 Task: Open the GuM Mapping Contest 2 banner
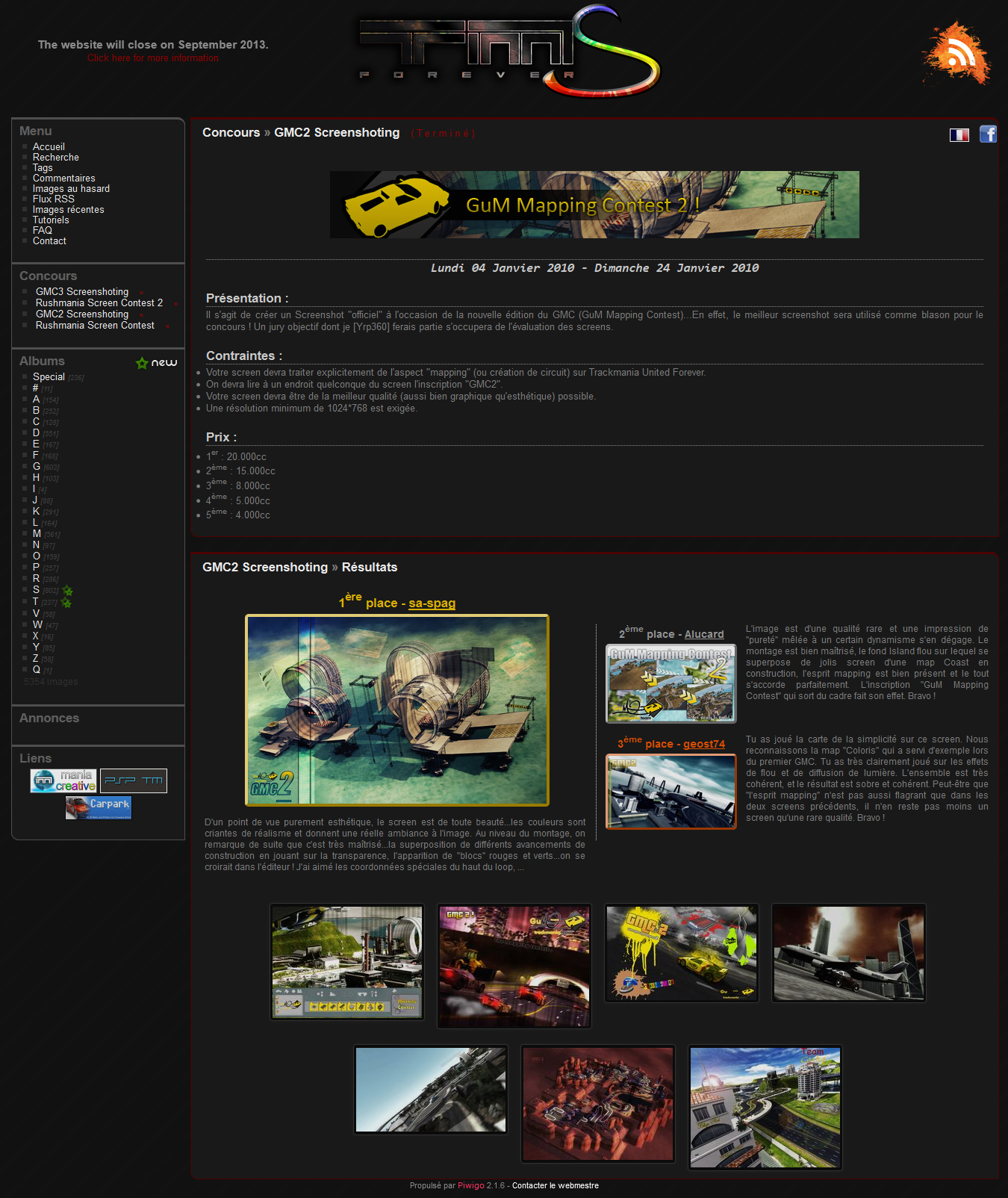594,205
